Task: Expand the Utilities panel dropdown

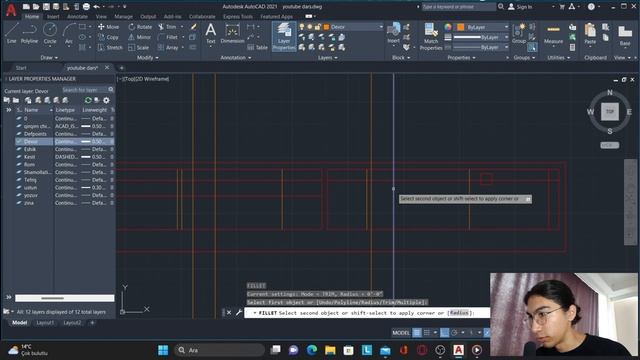Action: [558, 58]
